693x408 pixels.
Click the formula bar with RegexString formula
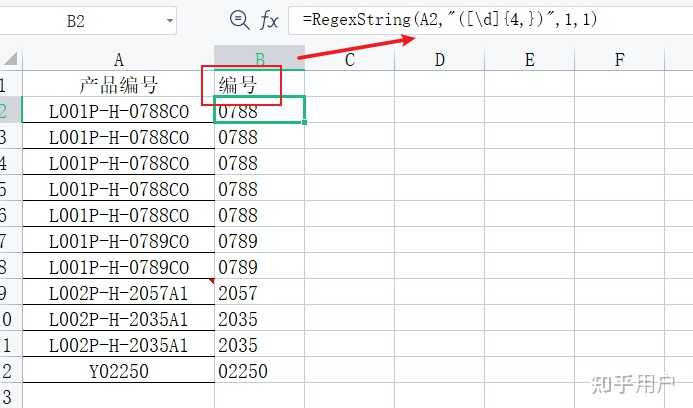[x=491, y=20]
